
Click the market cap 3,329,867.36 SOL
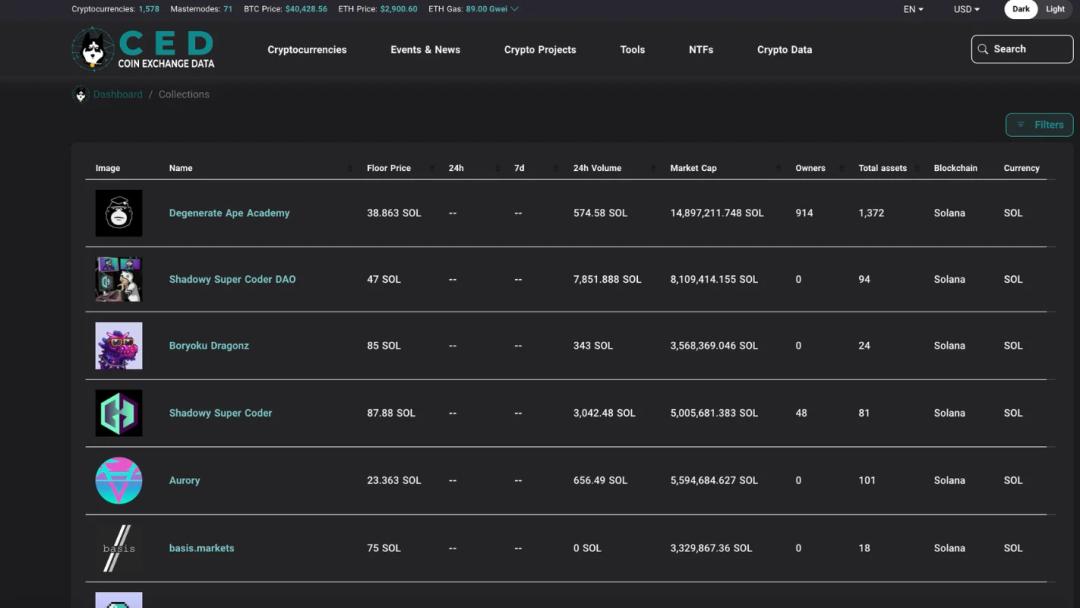tap(711, 548)
